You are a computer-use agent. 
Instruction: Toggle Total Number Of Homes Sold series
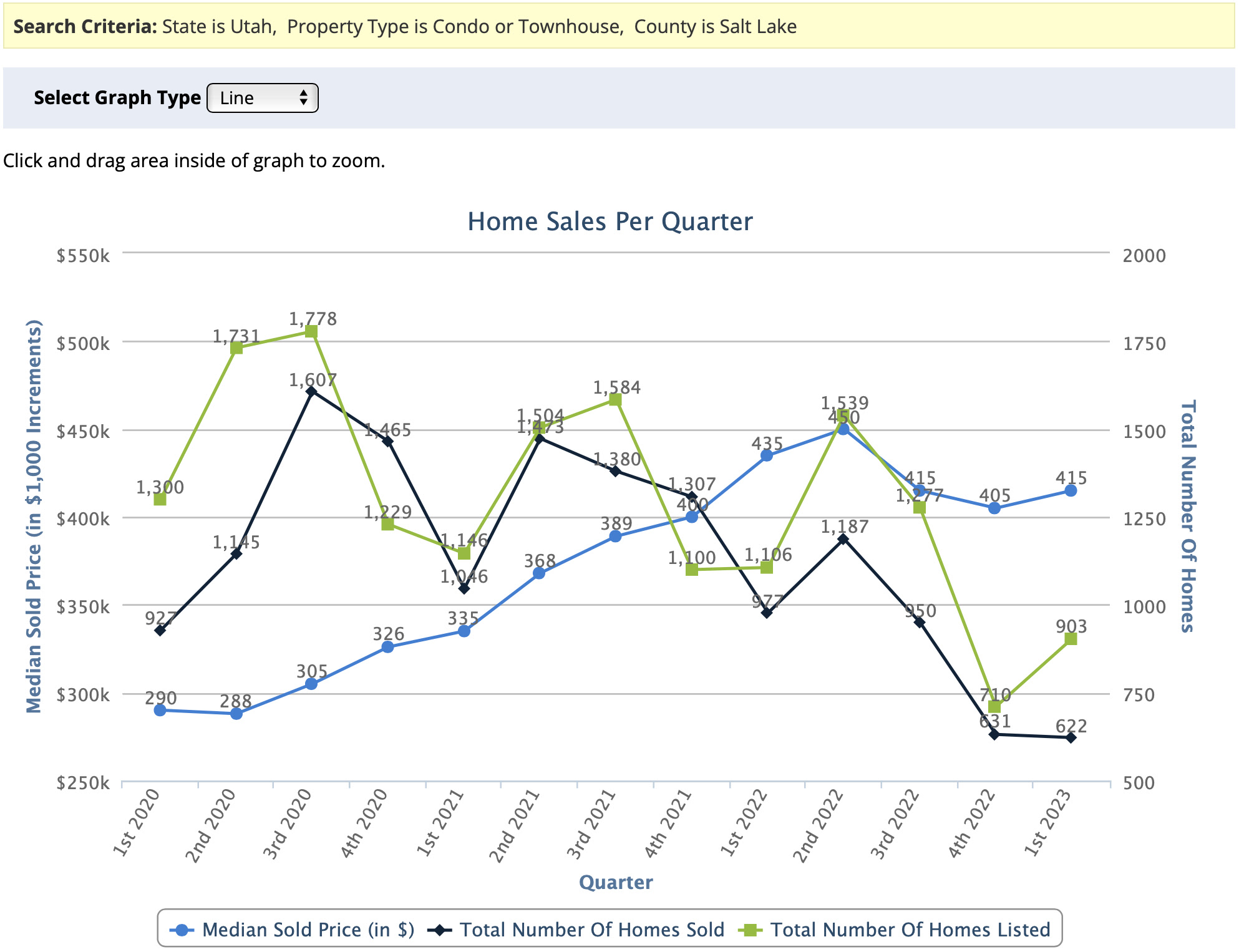click(576, 930)
